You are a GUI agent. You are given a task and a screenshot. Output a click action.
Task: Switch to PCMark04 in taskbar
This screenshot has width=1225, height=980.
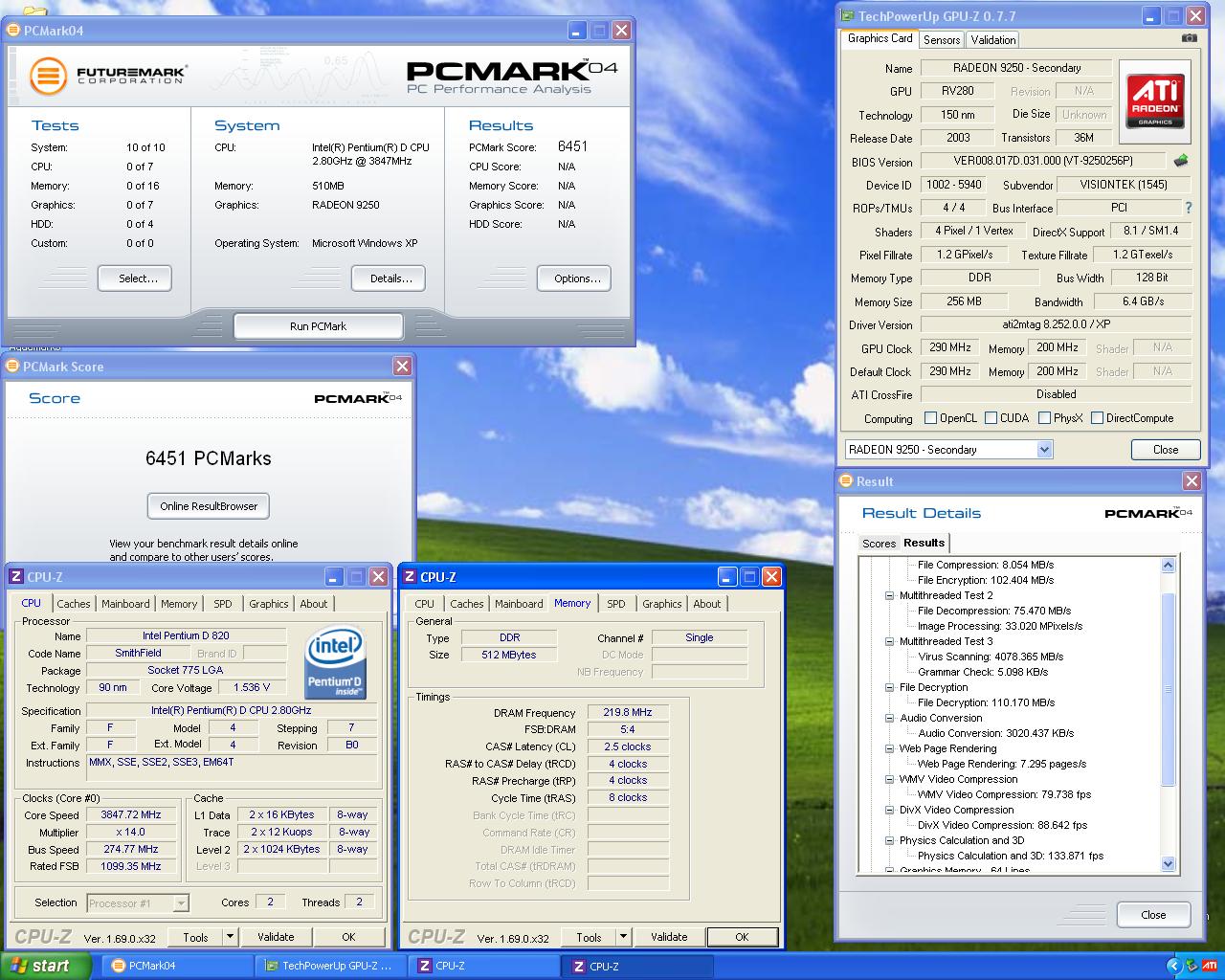pos(178,966)
